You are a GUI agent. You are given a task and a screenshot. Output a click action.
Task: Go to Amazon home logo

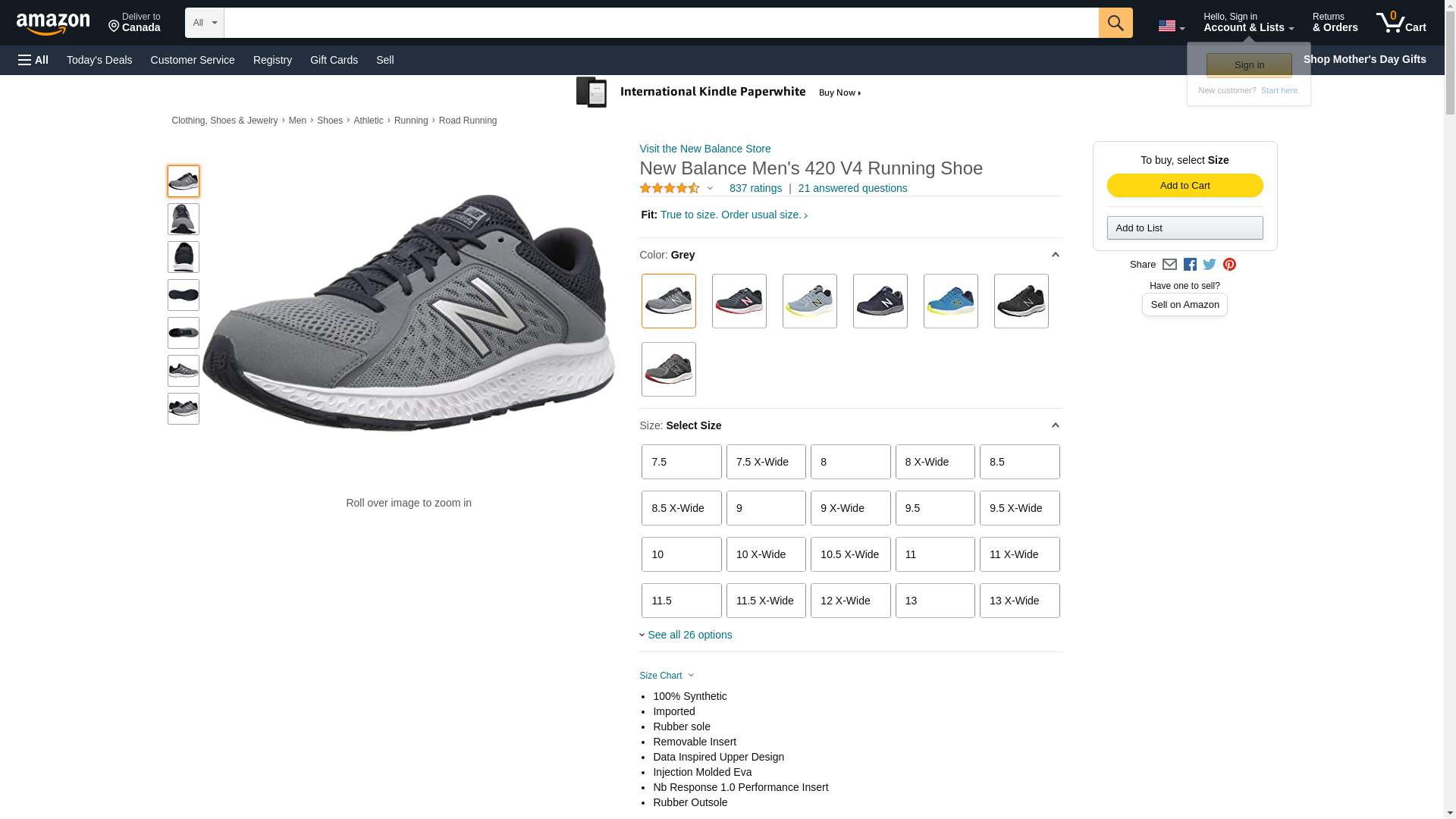tap(53, 24)
